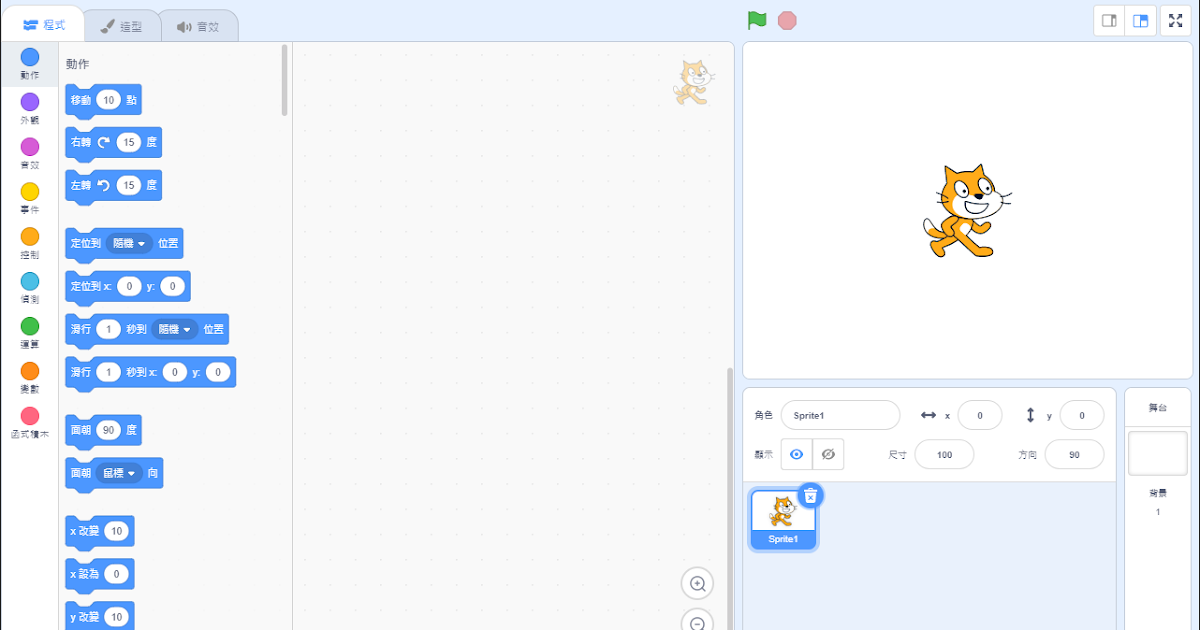1200x630 pixels.
Task: Open the 偵測 blocks category
Action: tap(30, 287)
